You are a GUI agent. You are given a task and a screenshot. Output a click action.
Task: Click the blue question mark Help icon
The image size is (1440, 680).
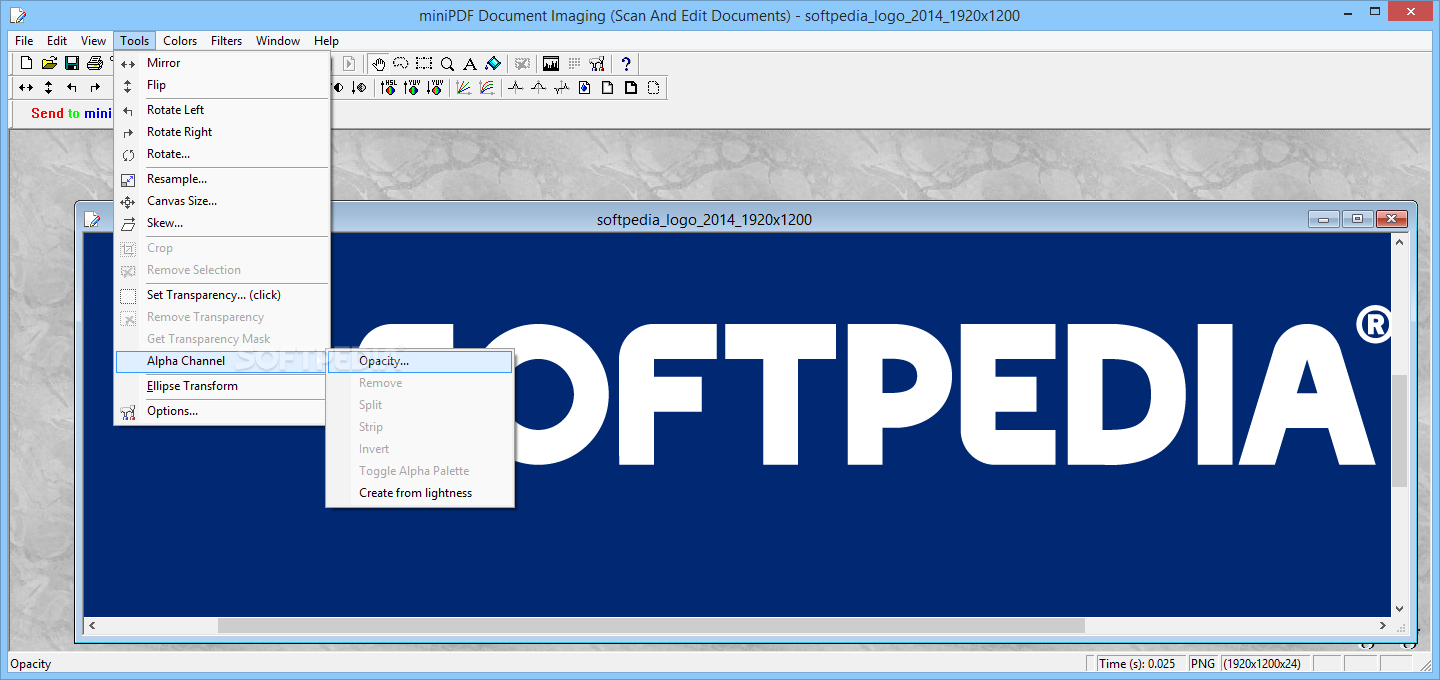(x=626, y=63)
